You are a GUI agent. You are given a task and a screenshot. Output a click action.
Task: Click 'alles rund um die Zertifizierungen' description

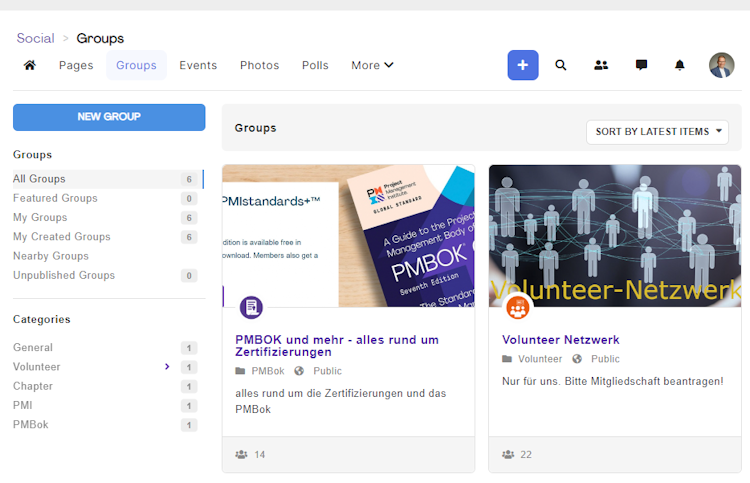click(x=341, y=401)
